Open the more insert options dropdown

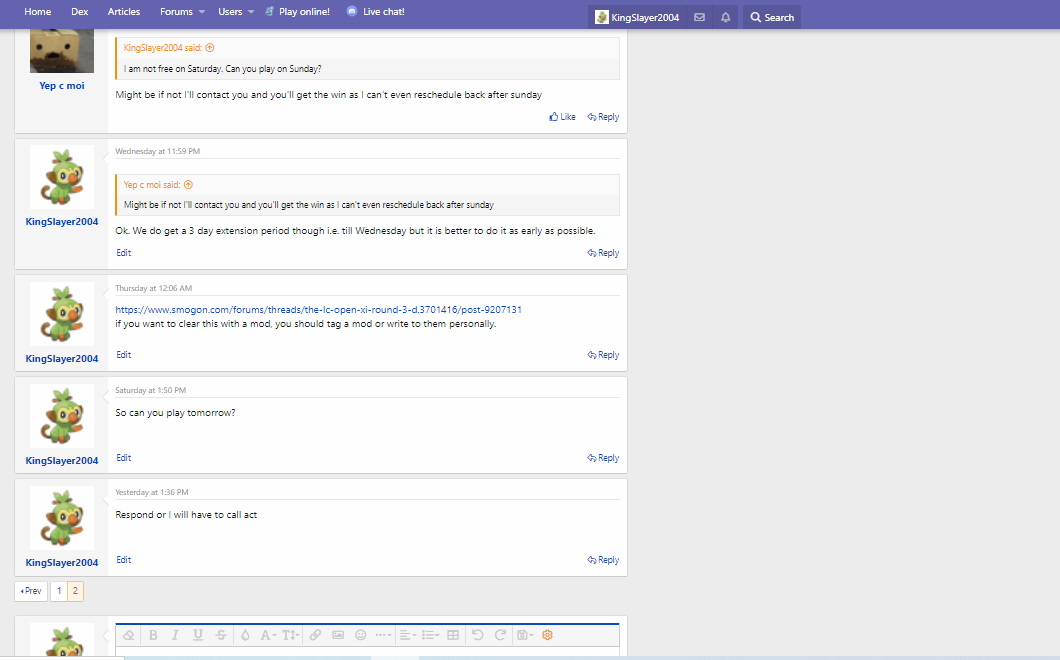[383, 635]
